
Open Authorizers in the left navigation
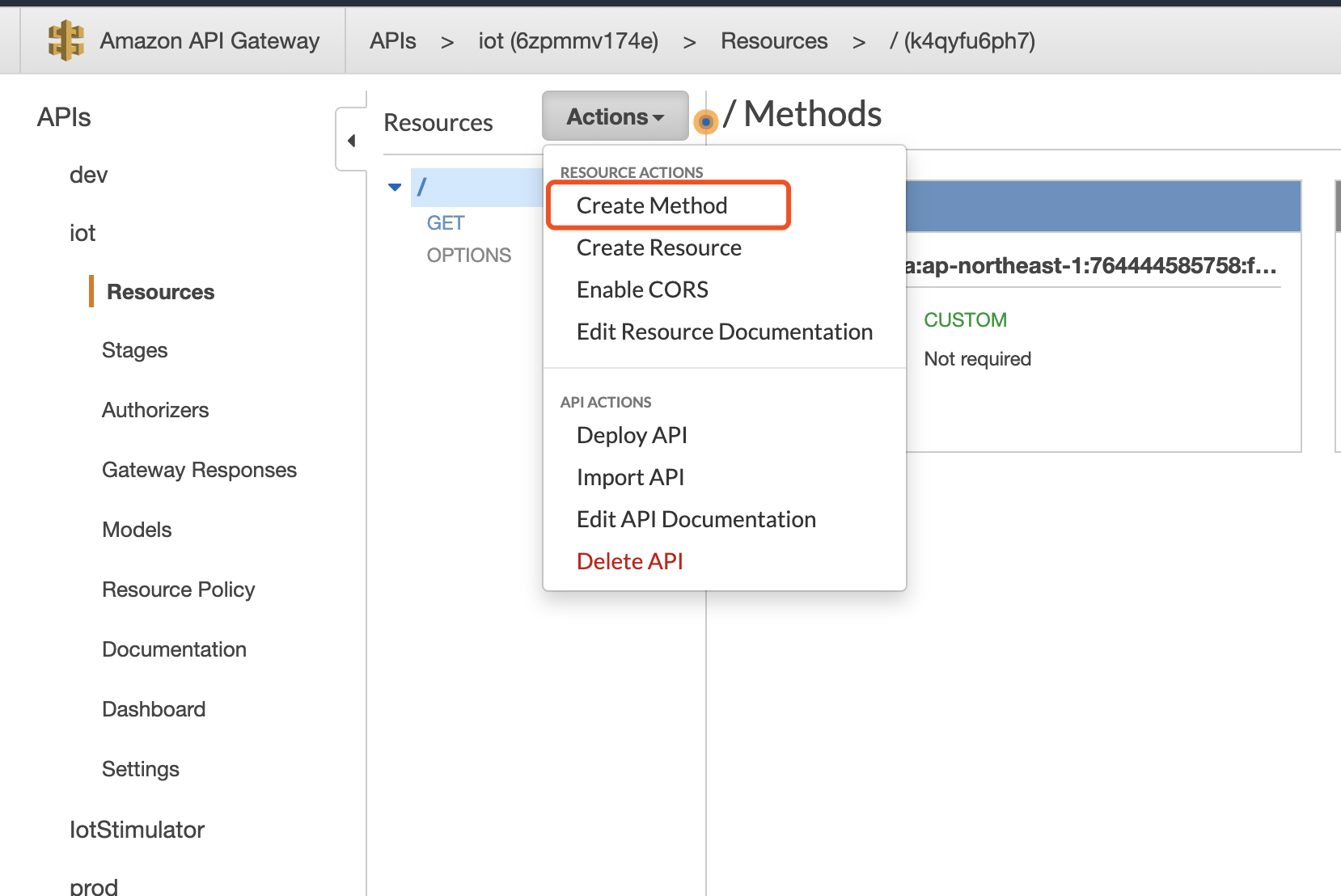tap(155, 410)
